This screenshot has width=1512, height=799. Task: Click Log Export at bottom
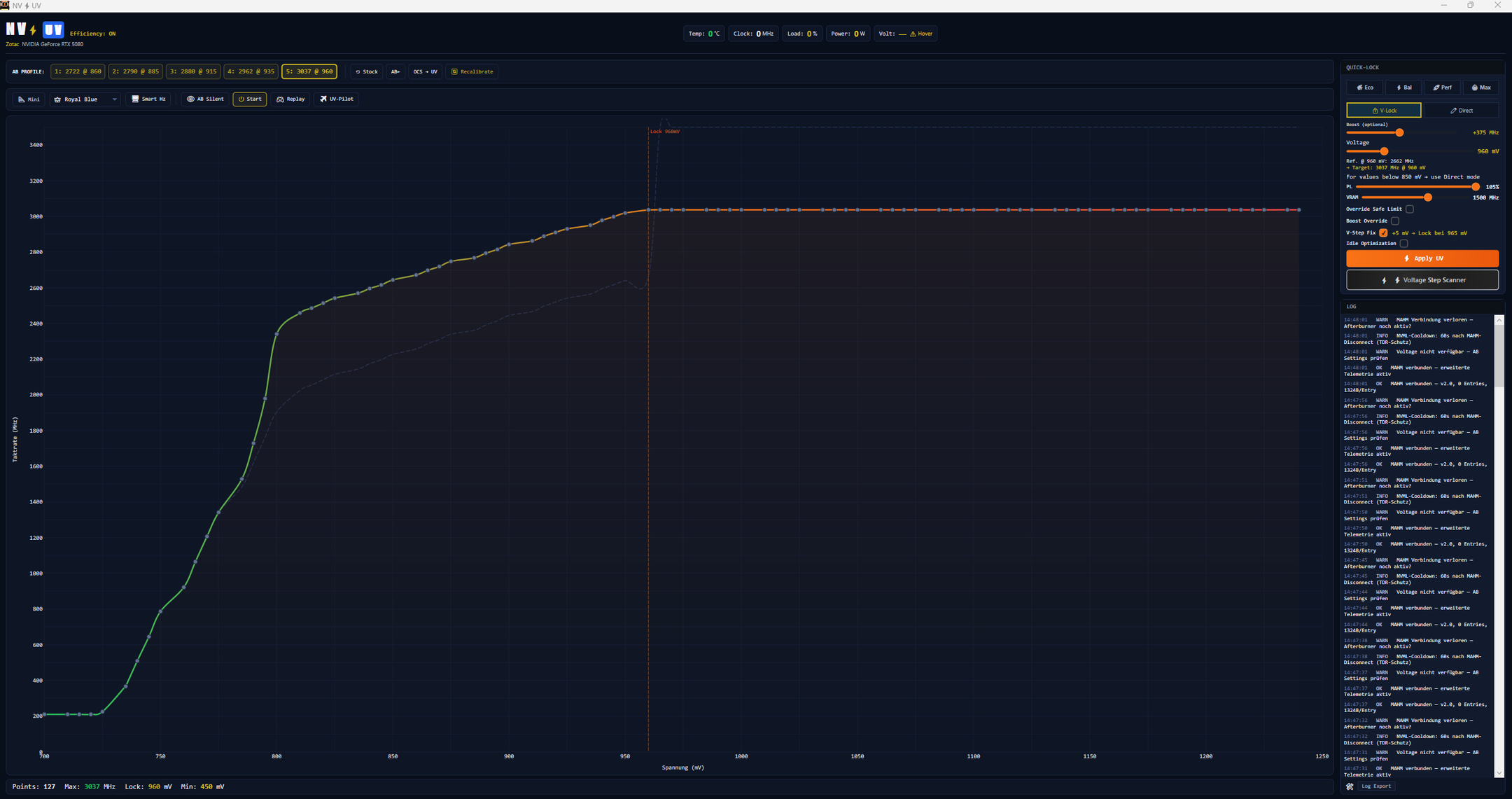point(1375,786)
